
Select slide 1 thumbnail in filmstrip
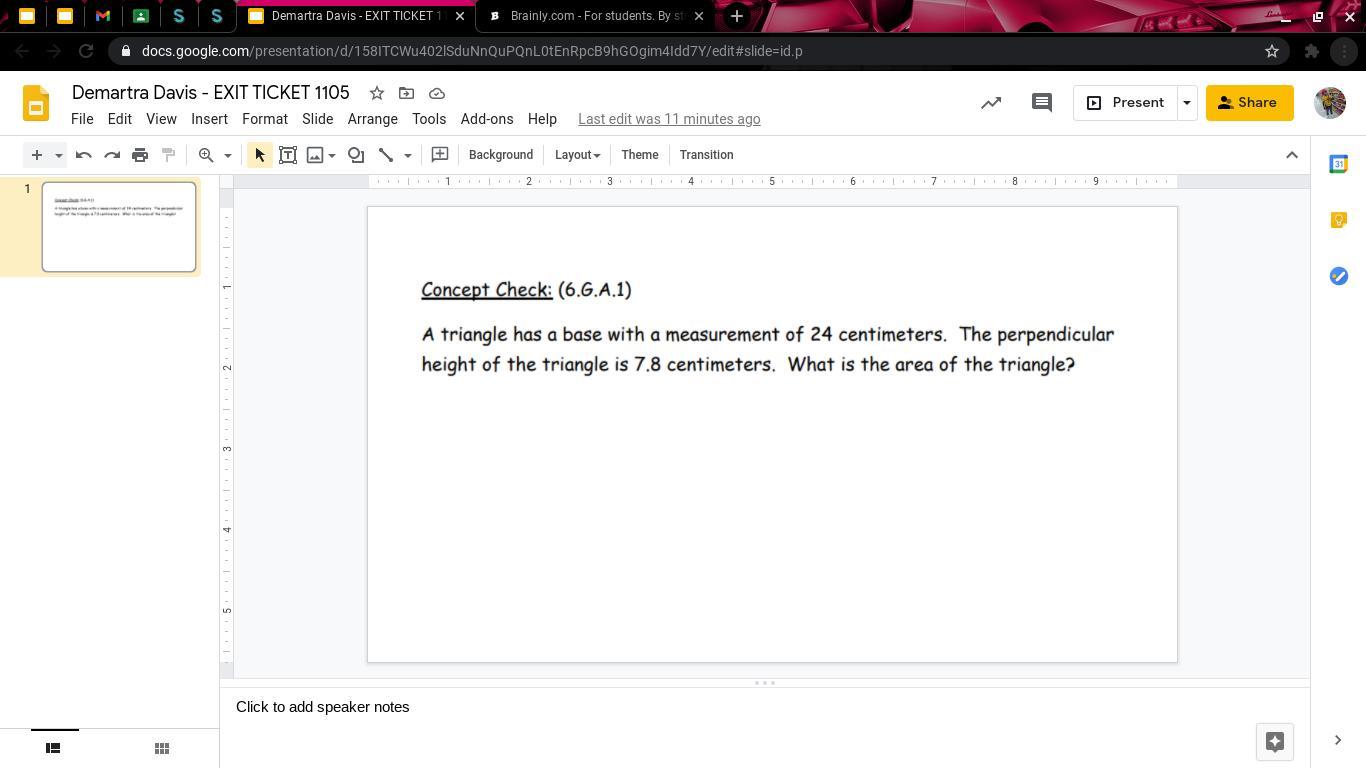click(119, 227)
